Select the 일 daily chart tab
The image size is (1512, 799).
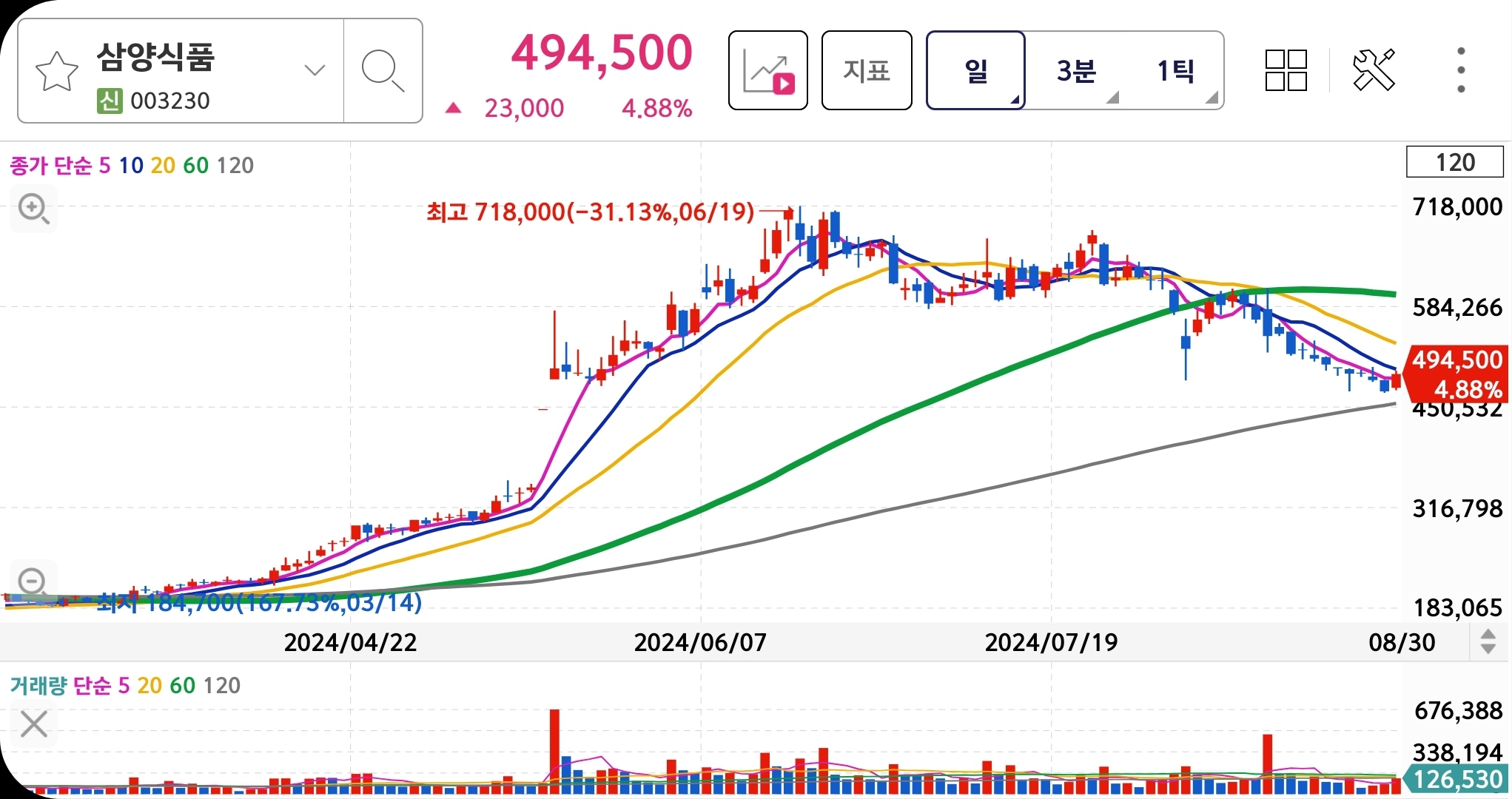(975, 70)
